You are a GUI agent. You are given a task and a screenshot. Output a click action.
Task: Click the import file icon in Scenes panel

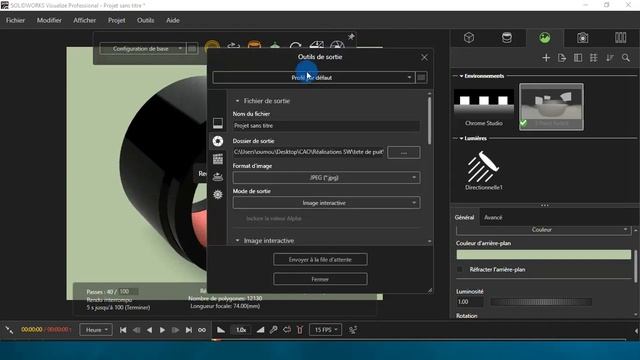click(x=562, y=58)
